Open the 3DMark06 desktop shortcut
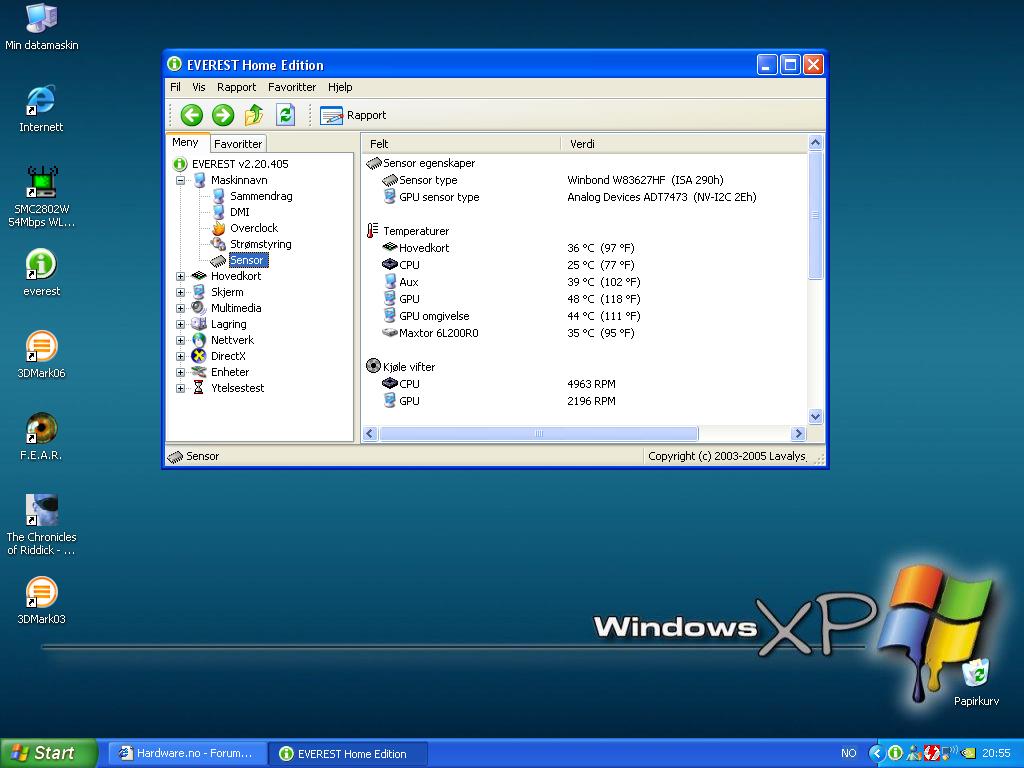 point(41,355)
